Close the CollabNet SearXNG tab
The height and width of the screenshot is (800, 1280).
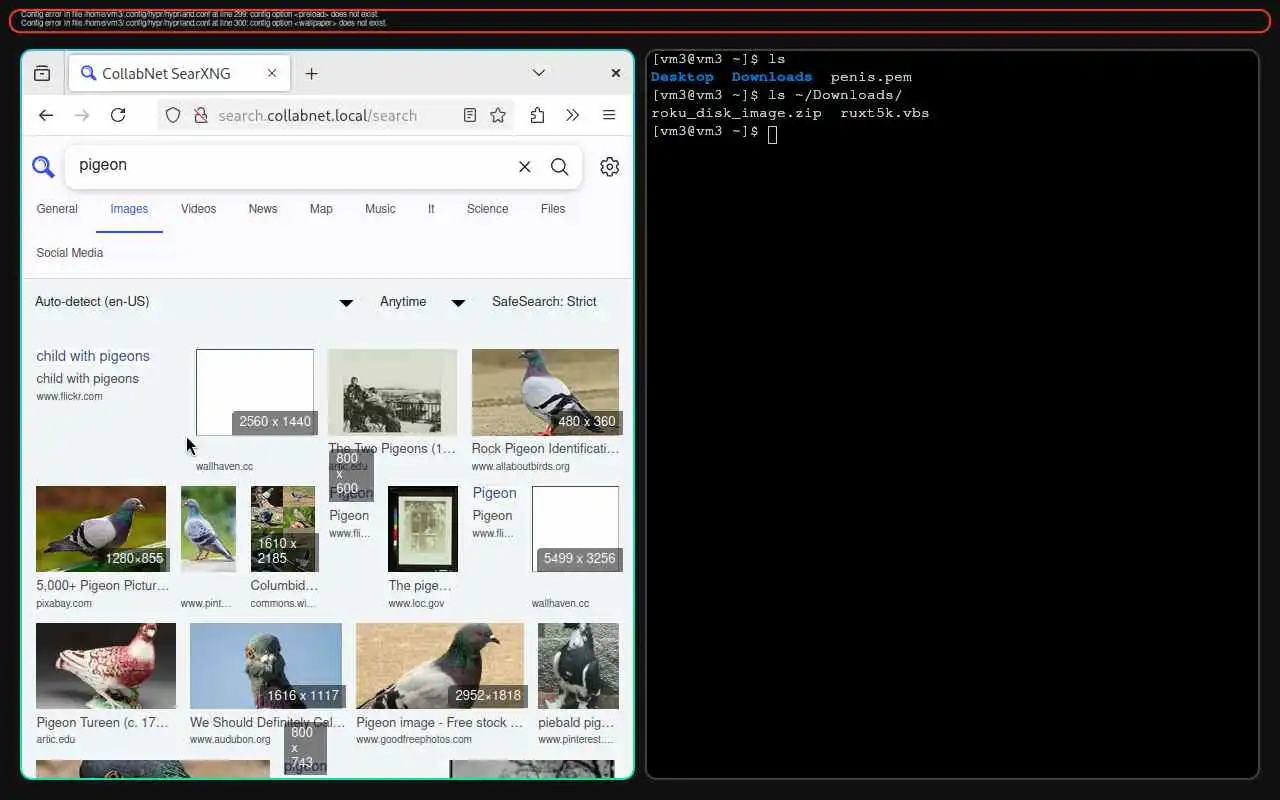pos(272,73)
